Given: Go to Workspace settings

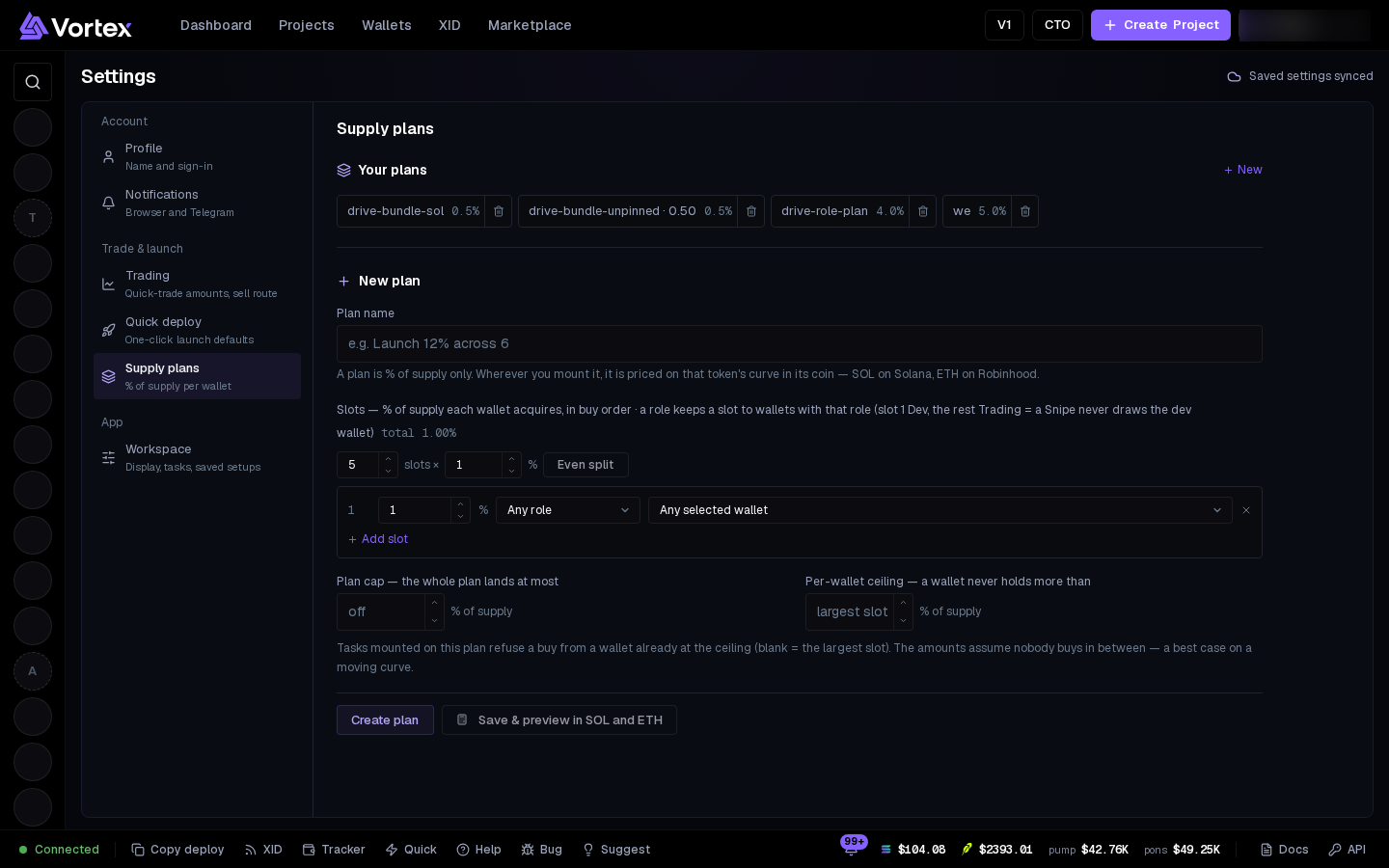Looking at the screenshot, I should tap(197, 457).
